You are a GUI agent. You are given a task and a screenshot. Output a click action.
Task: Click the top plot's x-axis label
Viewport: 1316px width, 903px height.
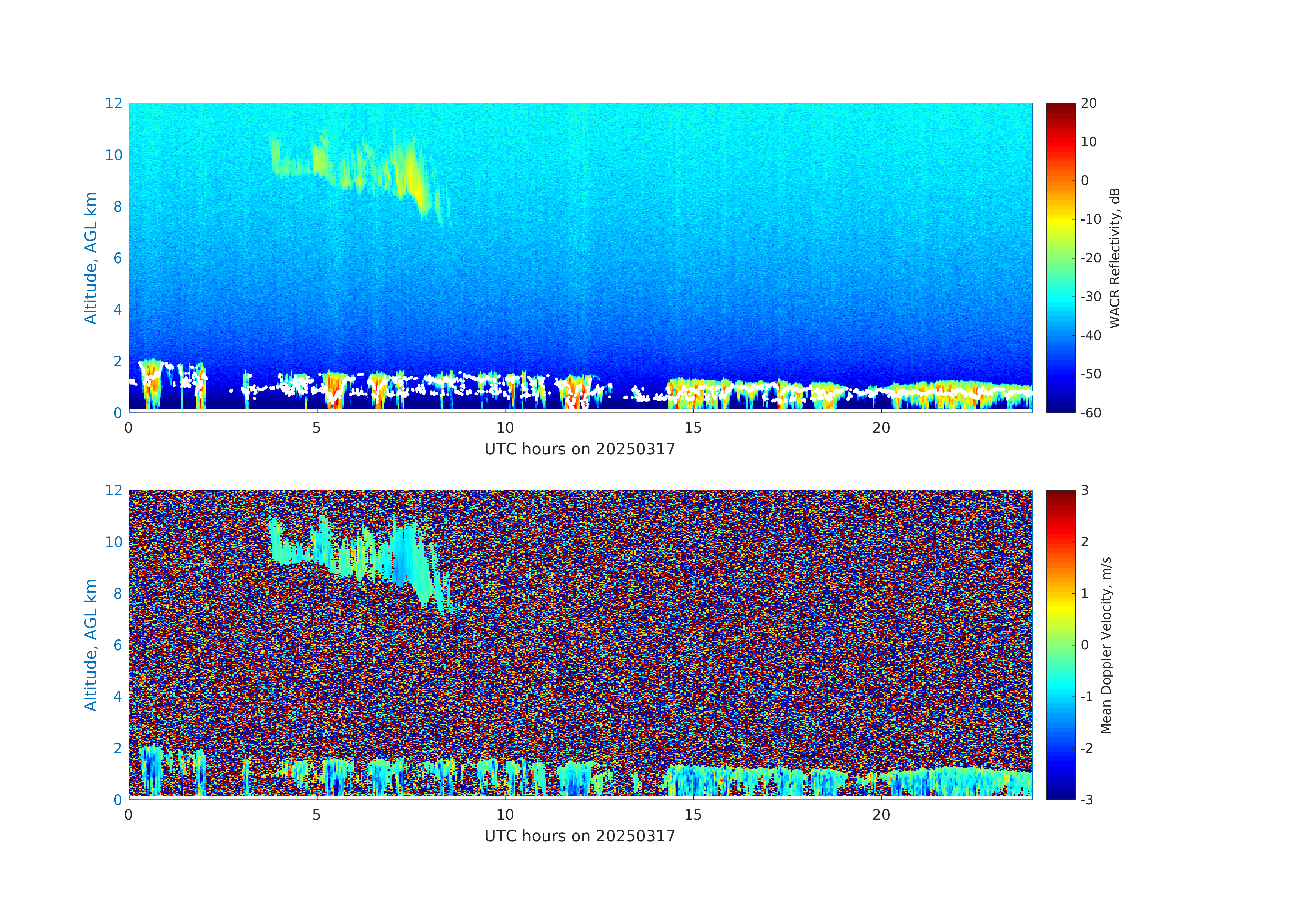click(579, 449)
